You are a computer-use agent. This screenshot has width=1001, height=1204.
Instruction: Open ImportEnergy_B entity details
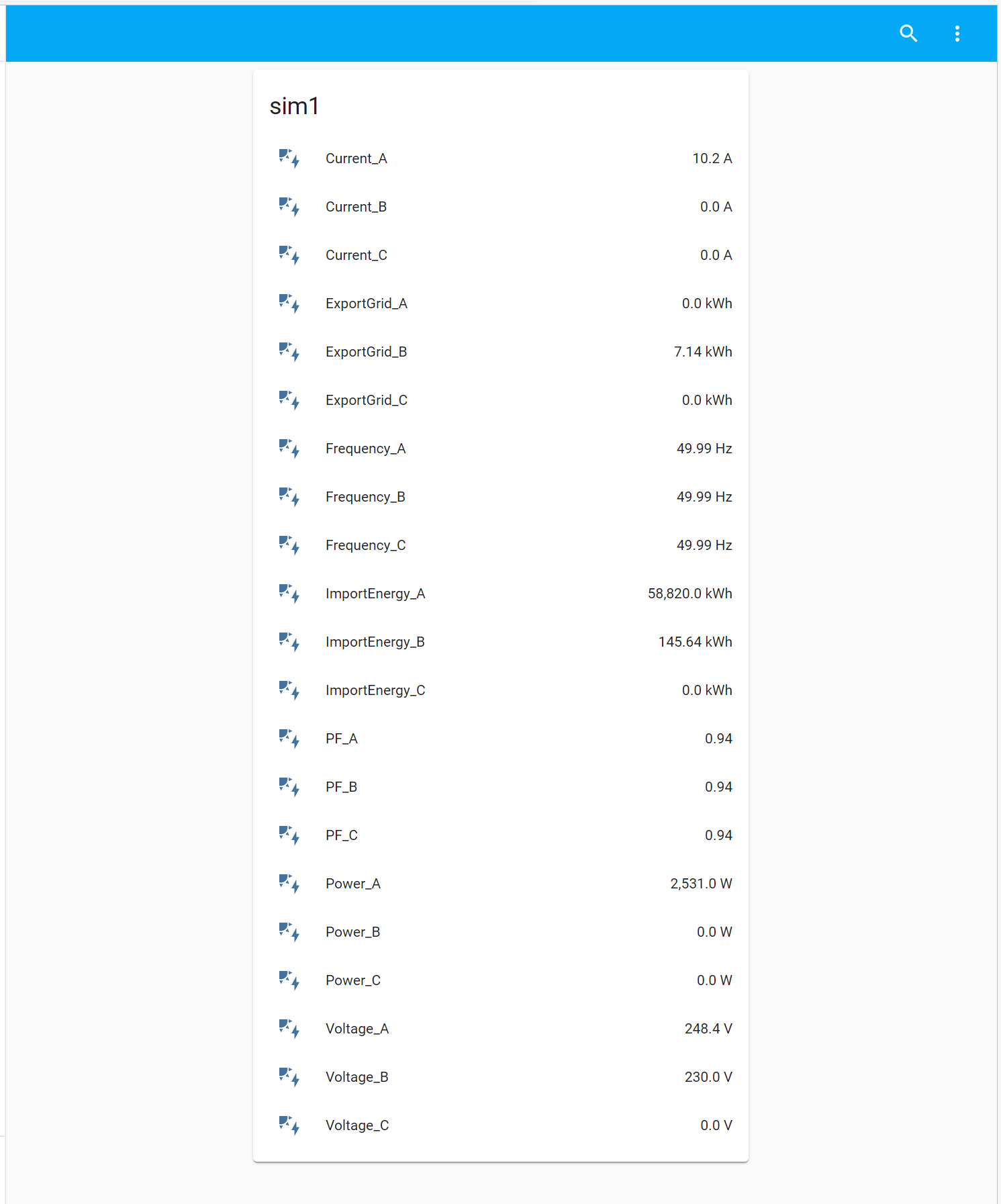click(375, 642)
